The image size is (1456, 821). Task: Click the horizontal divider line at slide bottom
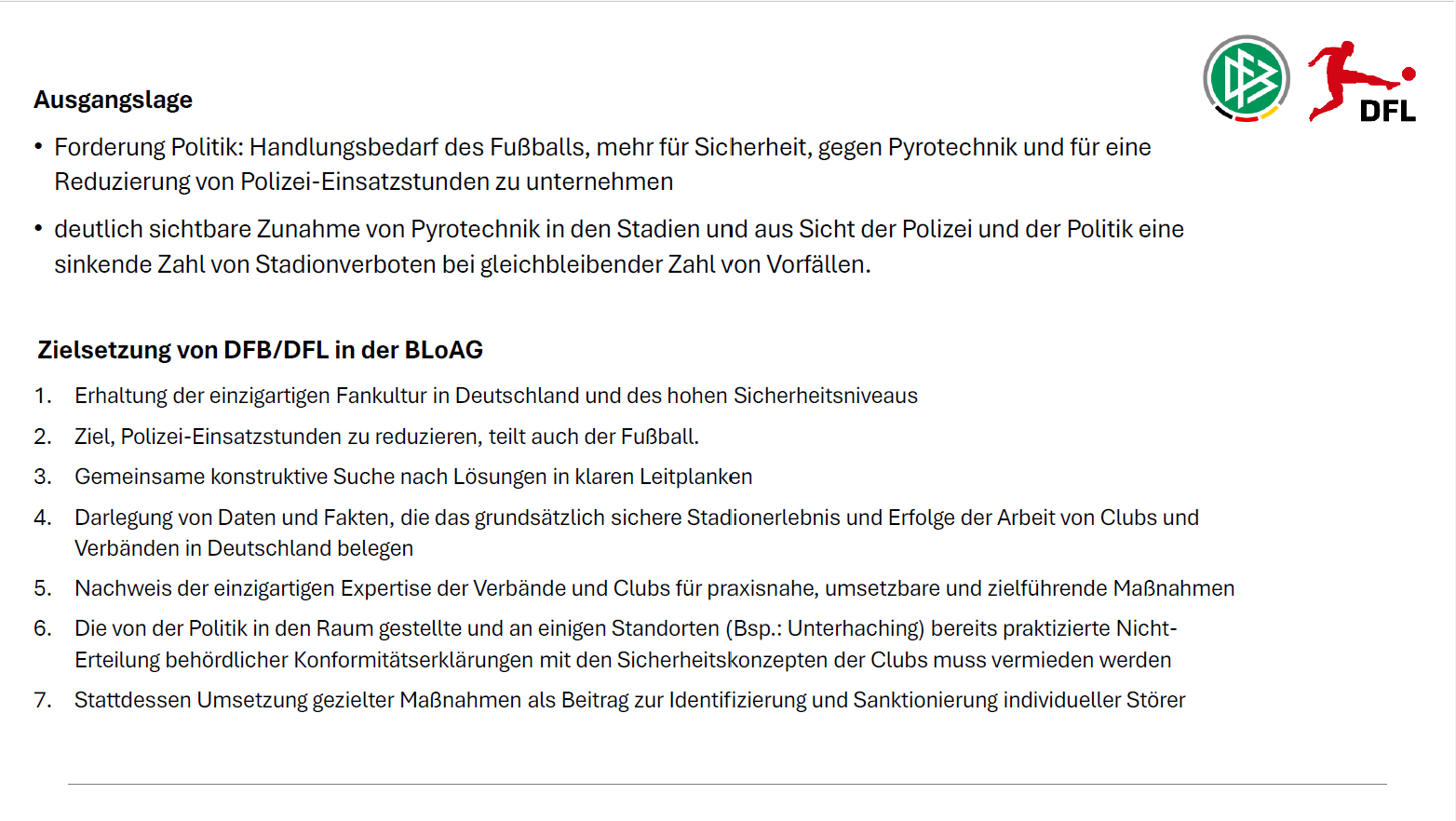point(726,785)
